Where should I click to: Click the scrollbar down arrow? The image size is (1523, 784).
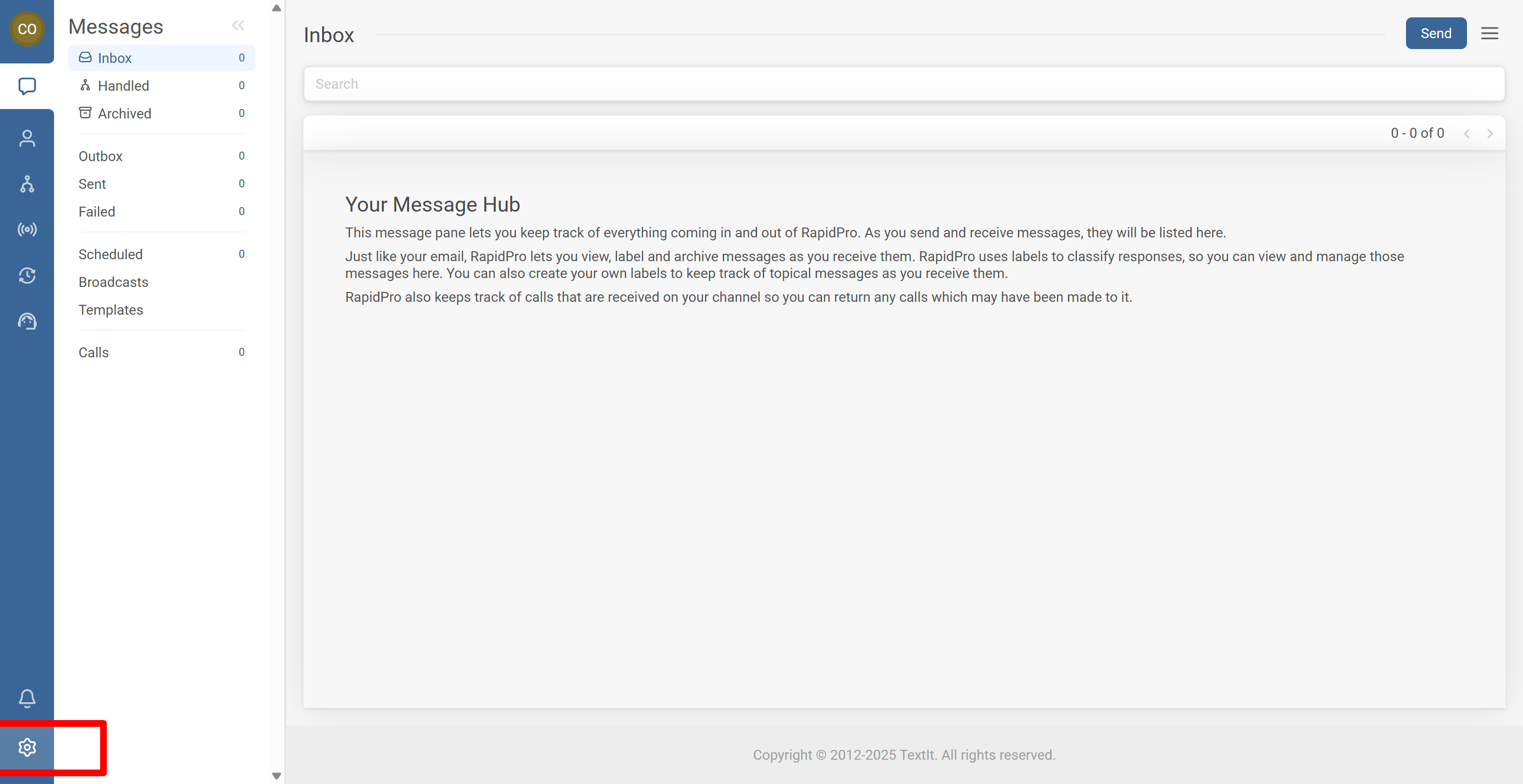pos(276,776)
